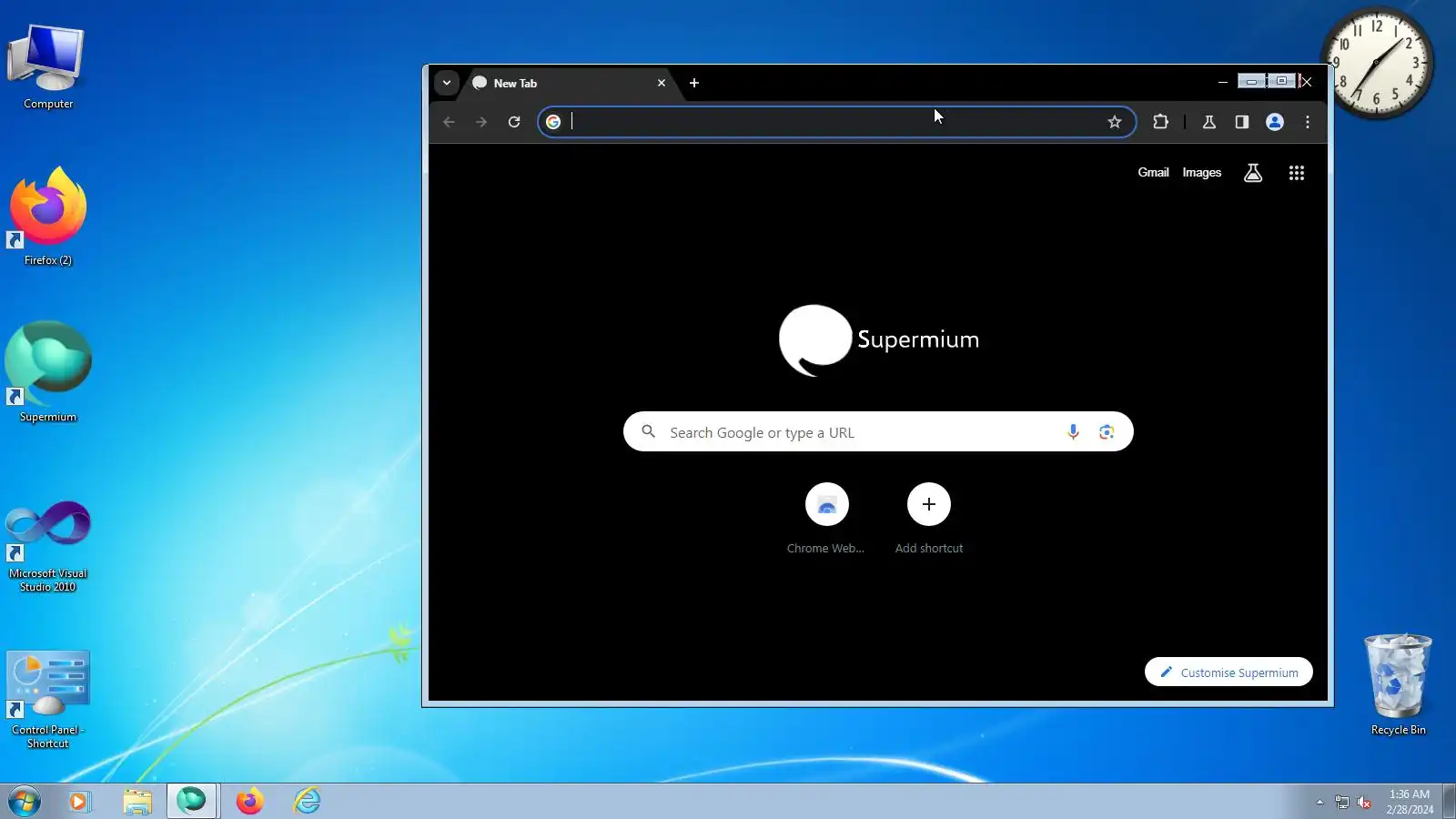Open the Extensions puzzle-piece menu
The width and height of the screenshot is (1456, 819).
point(1160,122)
